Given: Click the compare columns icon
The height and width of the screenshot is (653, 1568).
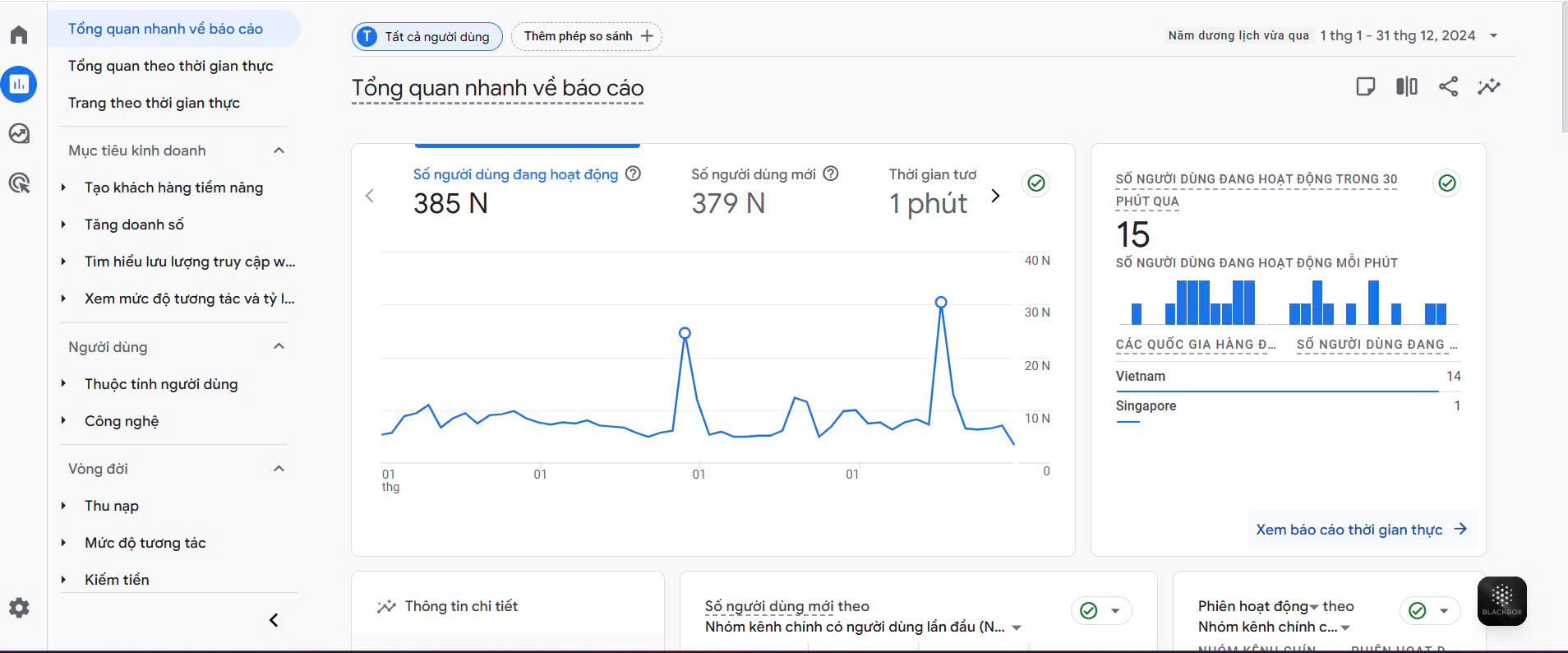Looking at the screenshot, I should click(1406, 86).
